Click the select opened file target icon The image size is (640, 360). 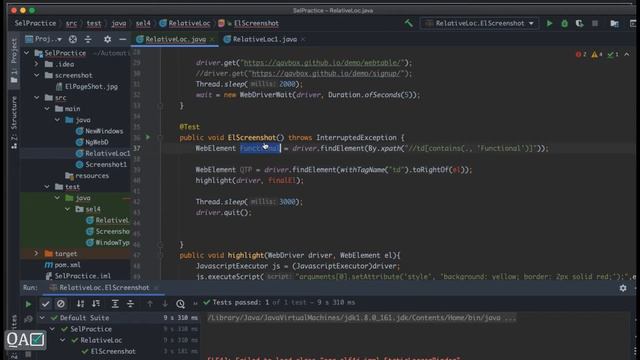click(73, 39)
